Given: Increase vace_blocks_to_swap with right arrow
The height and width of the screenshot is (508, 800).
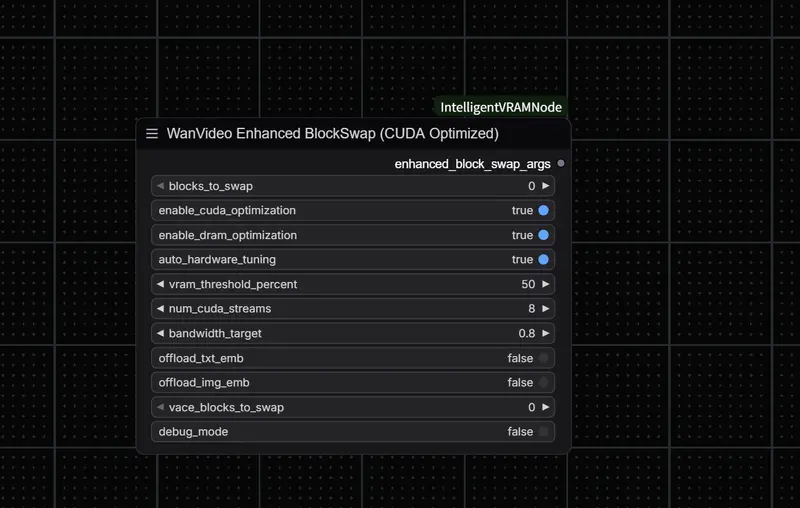Looking at the screenshot, I should (x=545, y=407).
